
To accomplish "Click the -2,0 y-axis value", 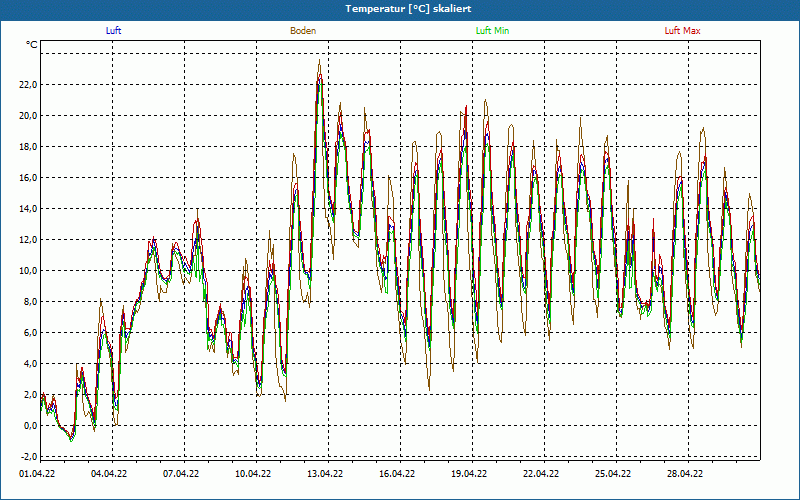I will point(29,457).
